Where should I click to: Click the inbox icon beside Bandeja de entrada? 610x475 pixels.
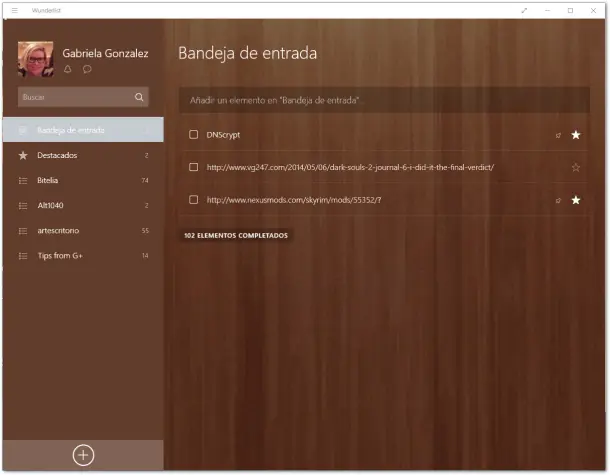23,130
